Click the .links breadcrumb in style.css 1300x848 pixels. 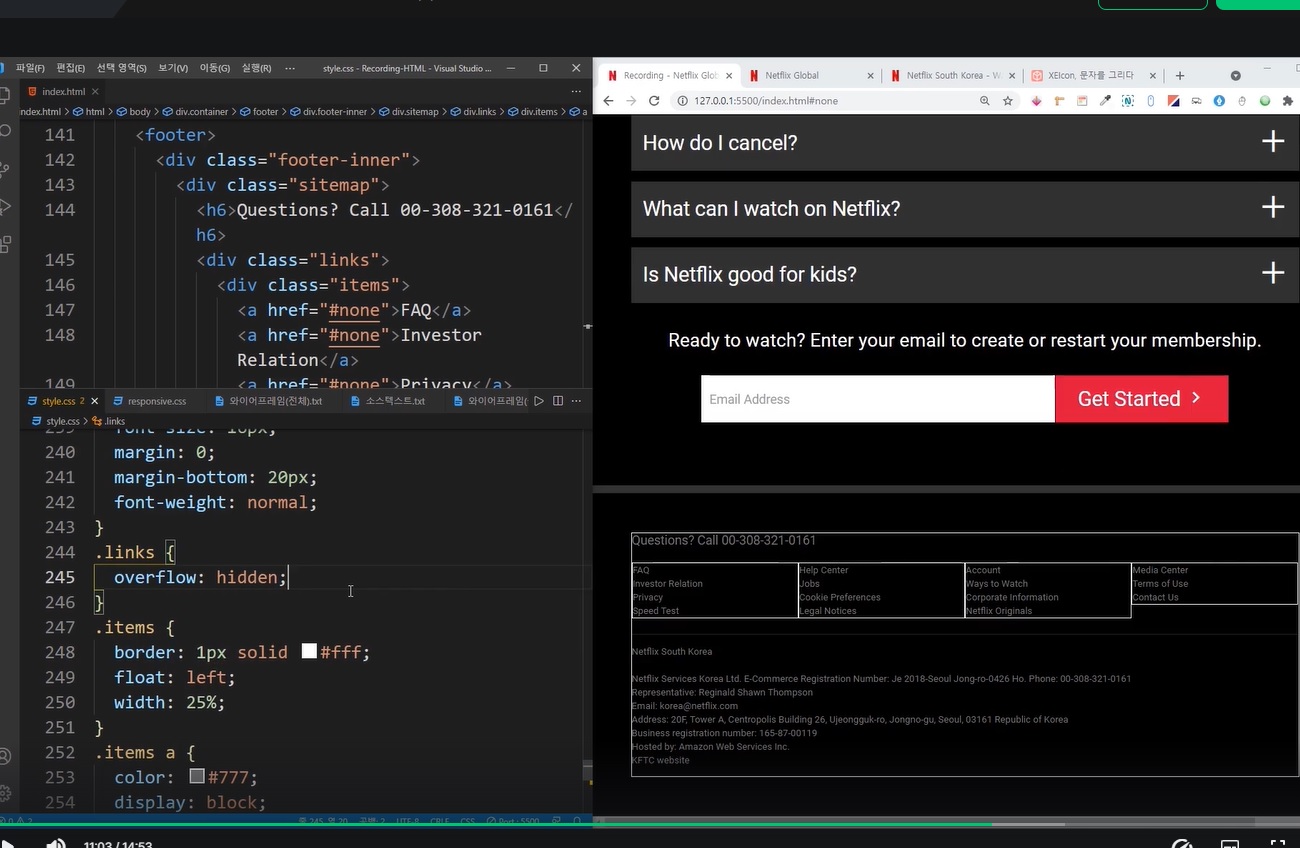tap(110, 422)
